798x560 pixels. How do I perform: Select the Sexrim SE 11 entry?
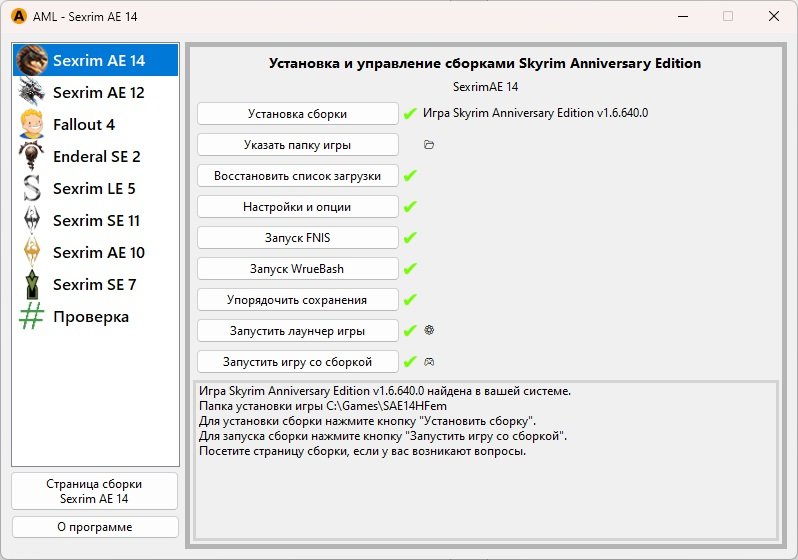[x=98, y=221]
